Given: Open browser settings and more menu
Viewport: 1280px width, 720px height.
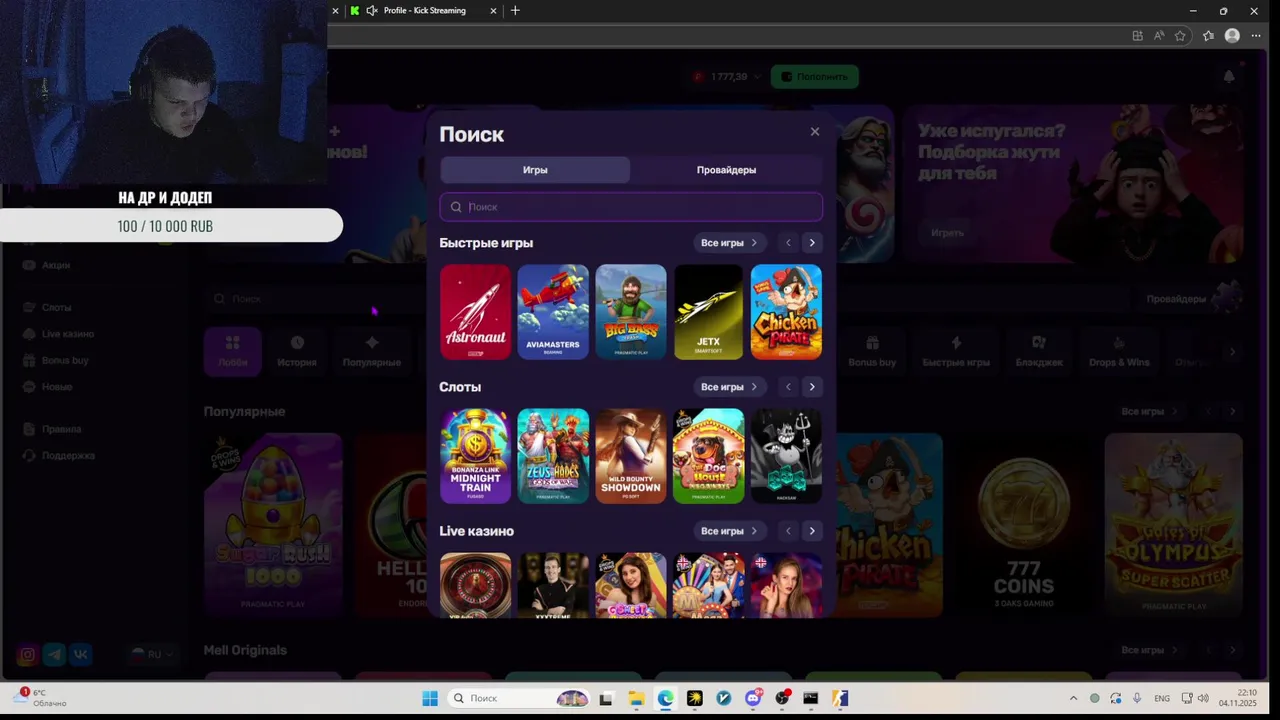Looking at the screenshot, I should (x=1256, y=36).
